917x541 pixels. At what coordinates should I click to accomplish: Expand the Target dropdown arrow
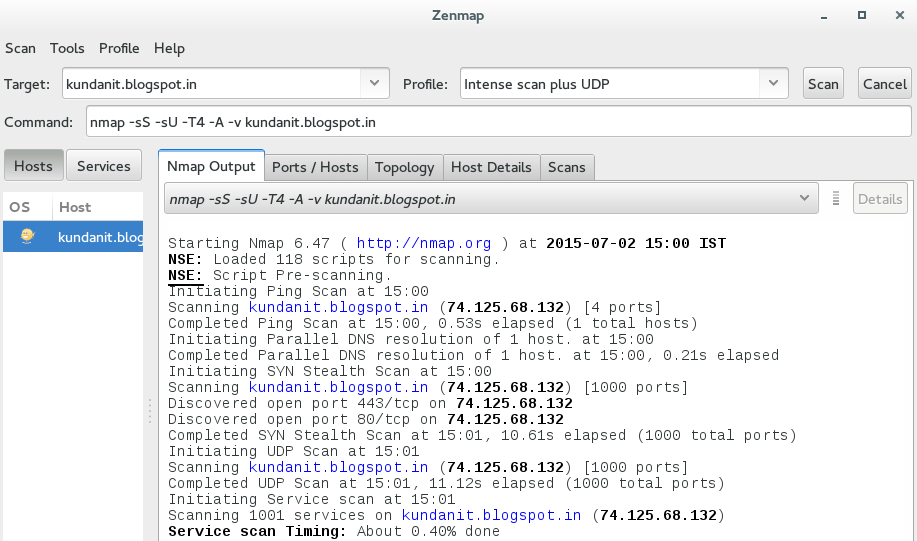click(375, 84)
